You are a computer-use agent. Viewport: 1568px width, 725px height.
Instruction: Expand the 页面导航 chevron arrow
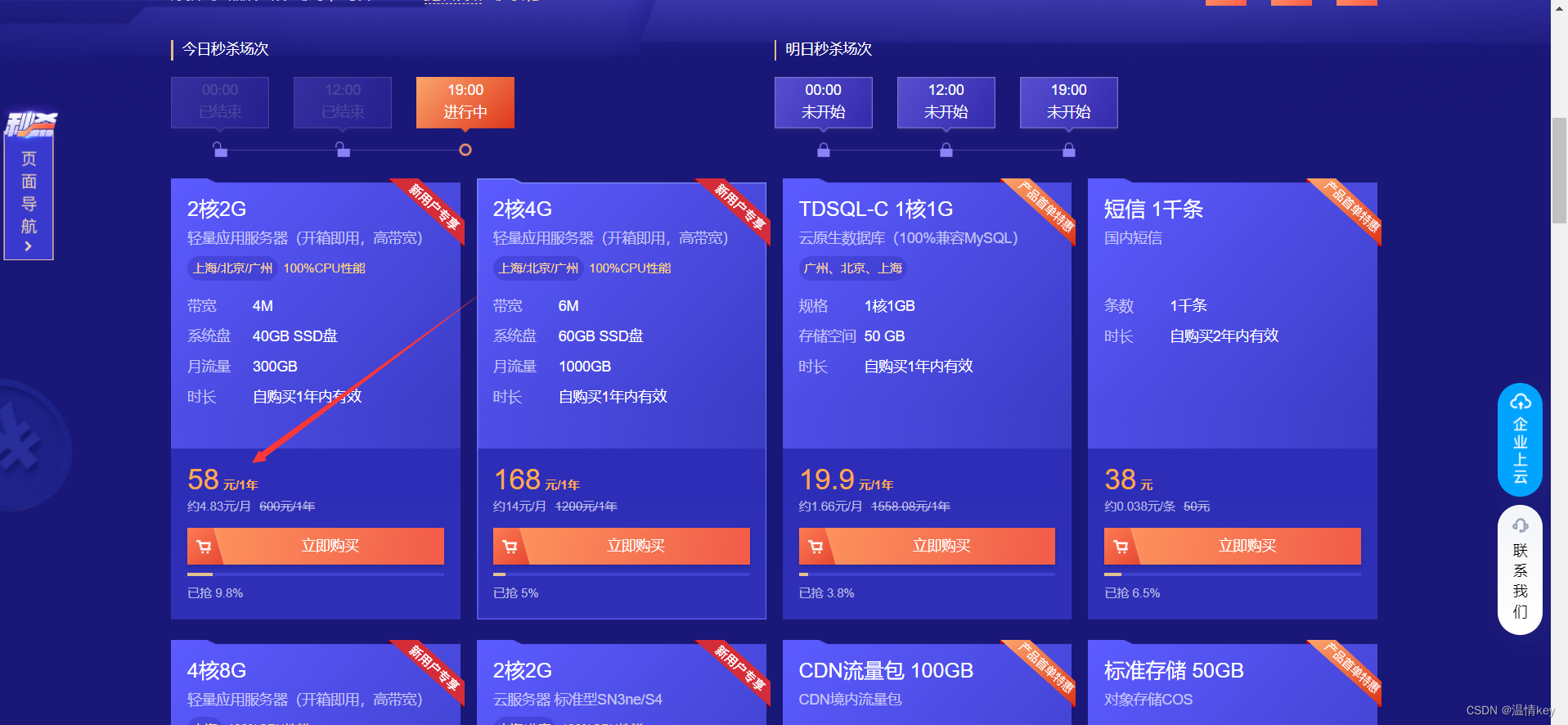coord(29,246)
